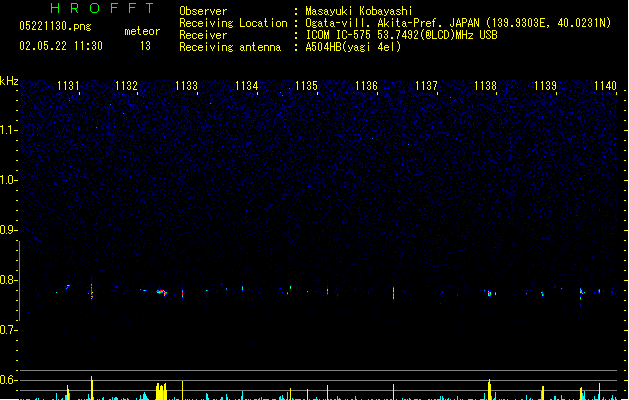This screenshot has width=629, height=400.
Task: Click the Receiving antenna label
Action: [x=230, y=47]
